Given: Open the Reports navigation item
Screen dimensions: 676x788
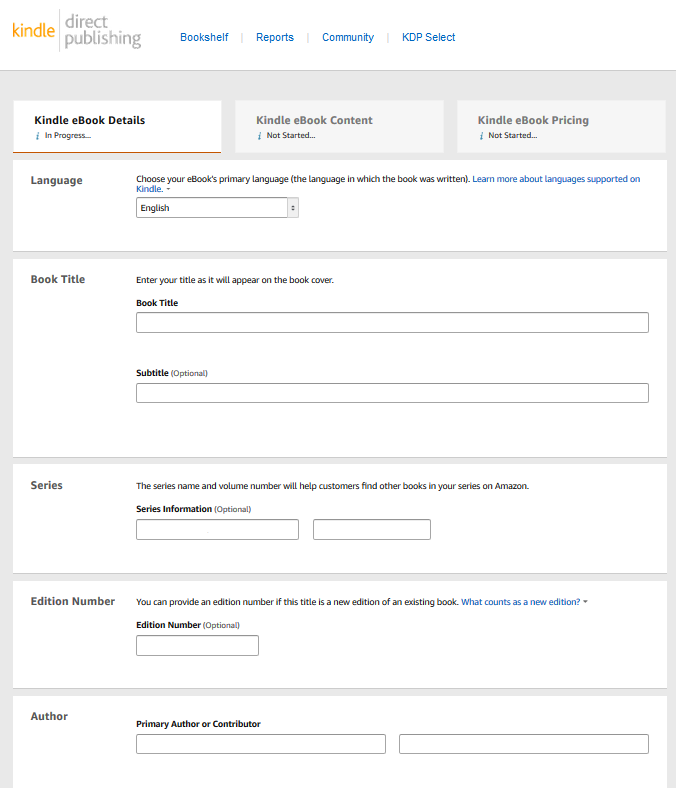Looking at the screenshot, I should [275, 37].
